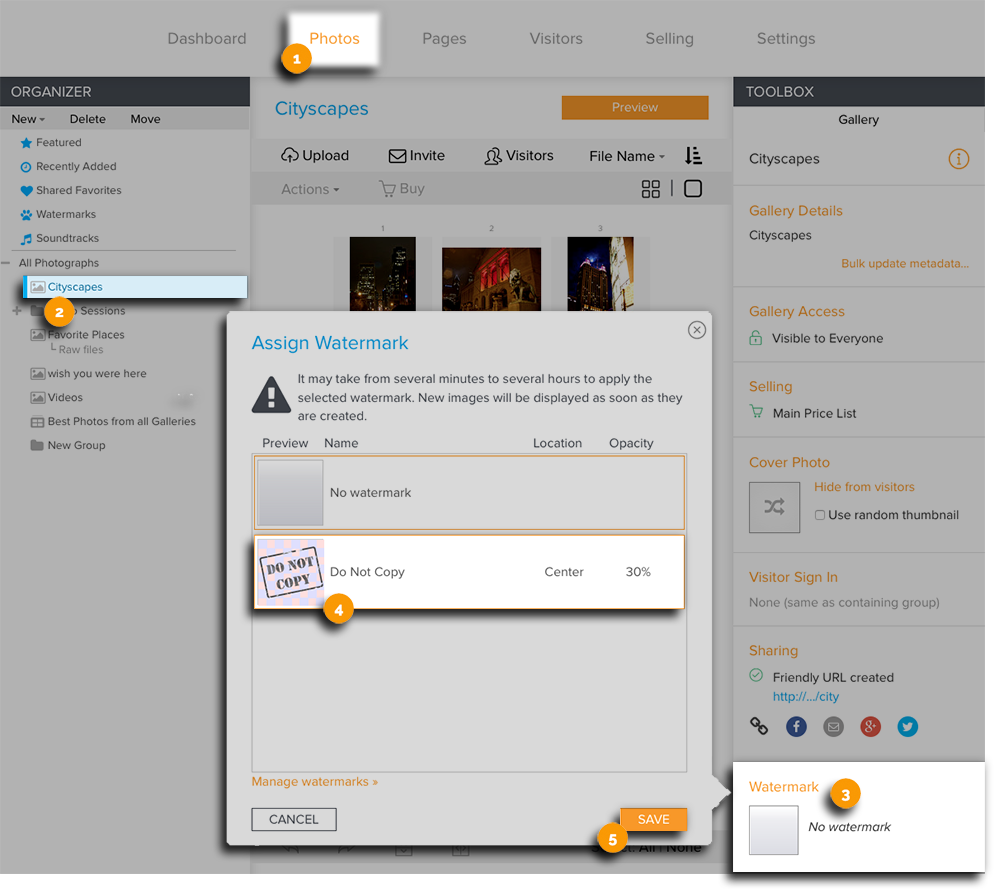Share gallery by email icon
The image size is (1000, 889).
point(833,726)
